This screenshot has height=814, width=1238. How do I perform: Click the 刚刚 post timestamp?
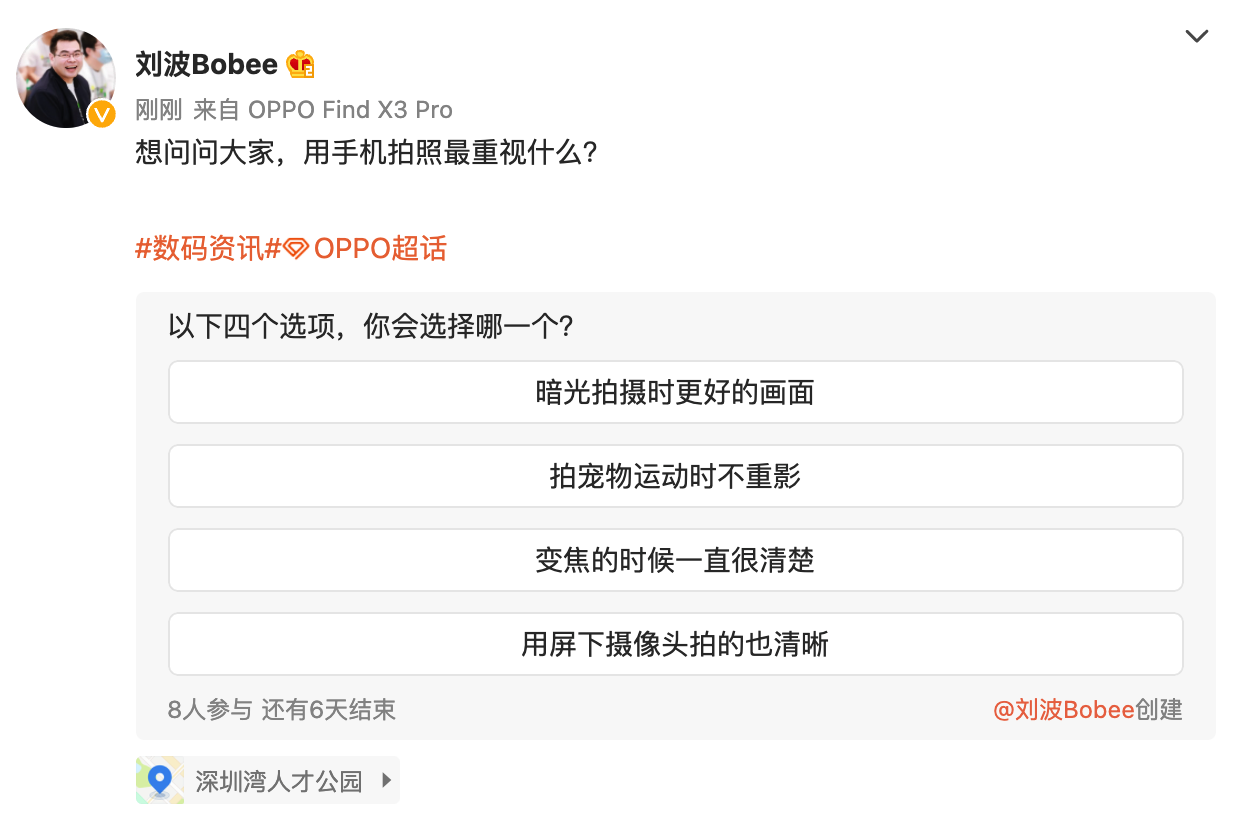pyautogui.click(x=158, y=110)
